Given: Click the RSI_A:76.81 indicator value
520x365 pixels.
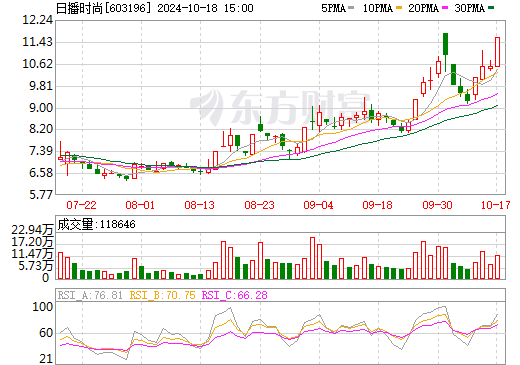Looking at the screenshot, I should point(90,295).
